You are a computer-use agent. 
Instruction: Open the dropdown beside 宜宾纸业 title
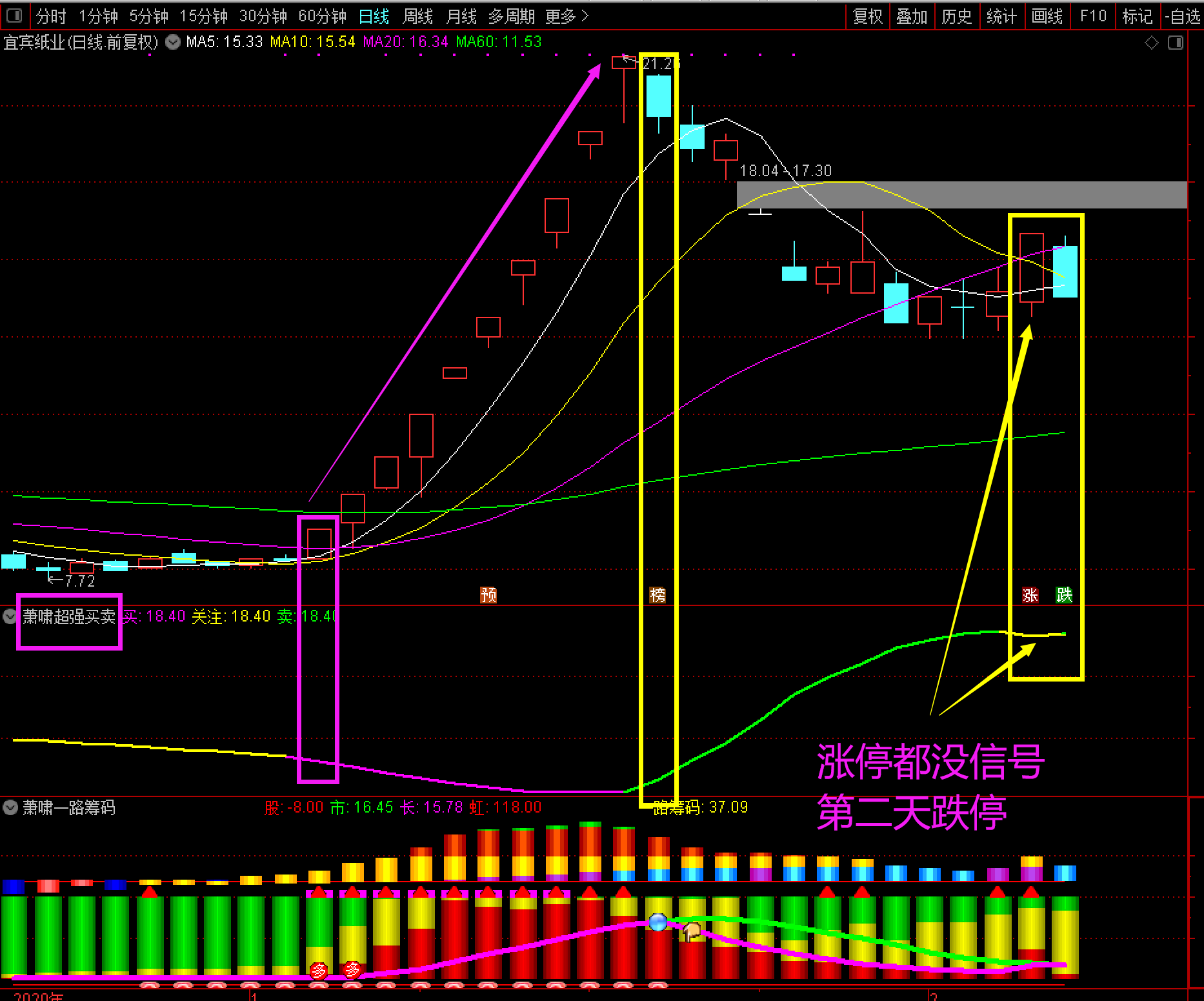pos(173,43)
